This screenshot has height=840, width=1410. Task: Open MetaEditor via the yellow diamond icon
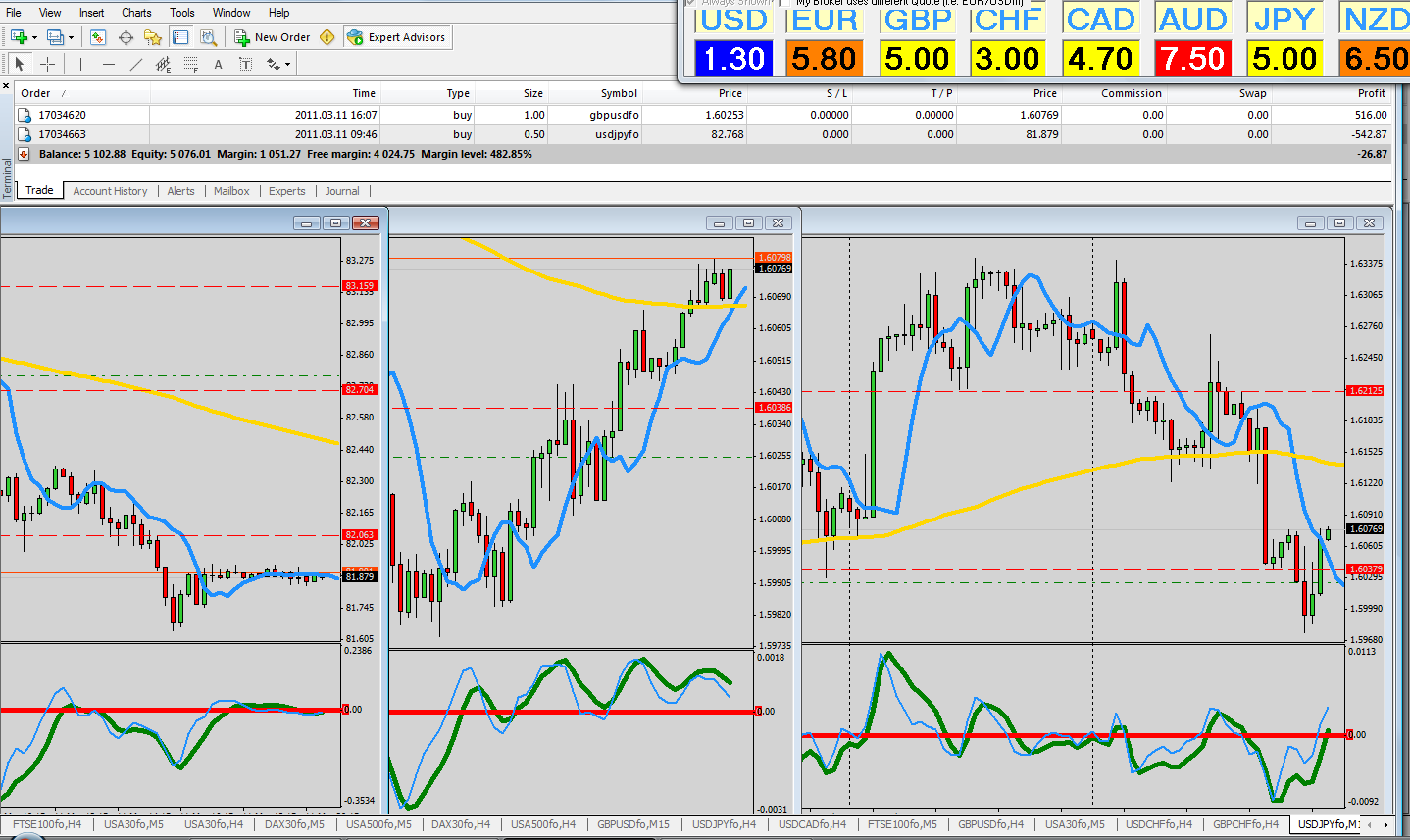[327, 37]
